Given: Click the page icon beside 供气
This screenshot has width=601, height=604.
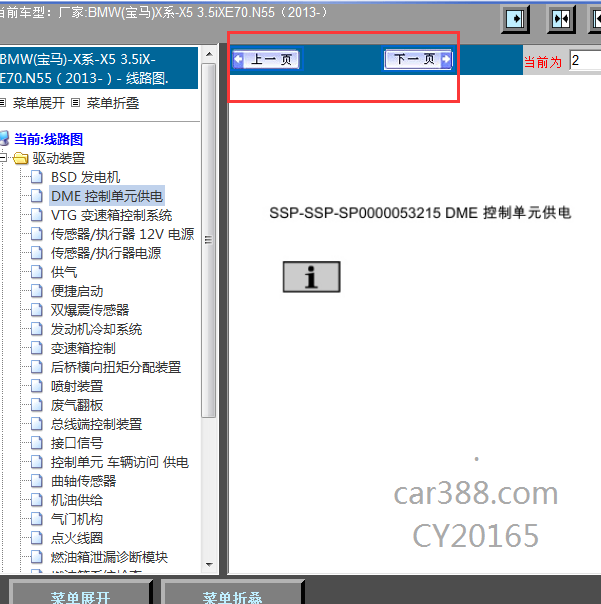Looking at the screenshot, I should pos(37,272).
